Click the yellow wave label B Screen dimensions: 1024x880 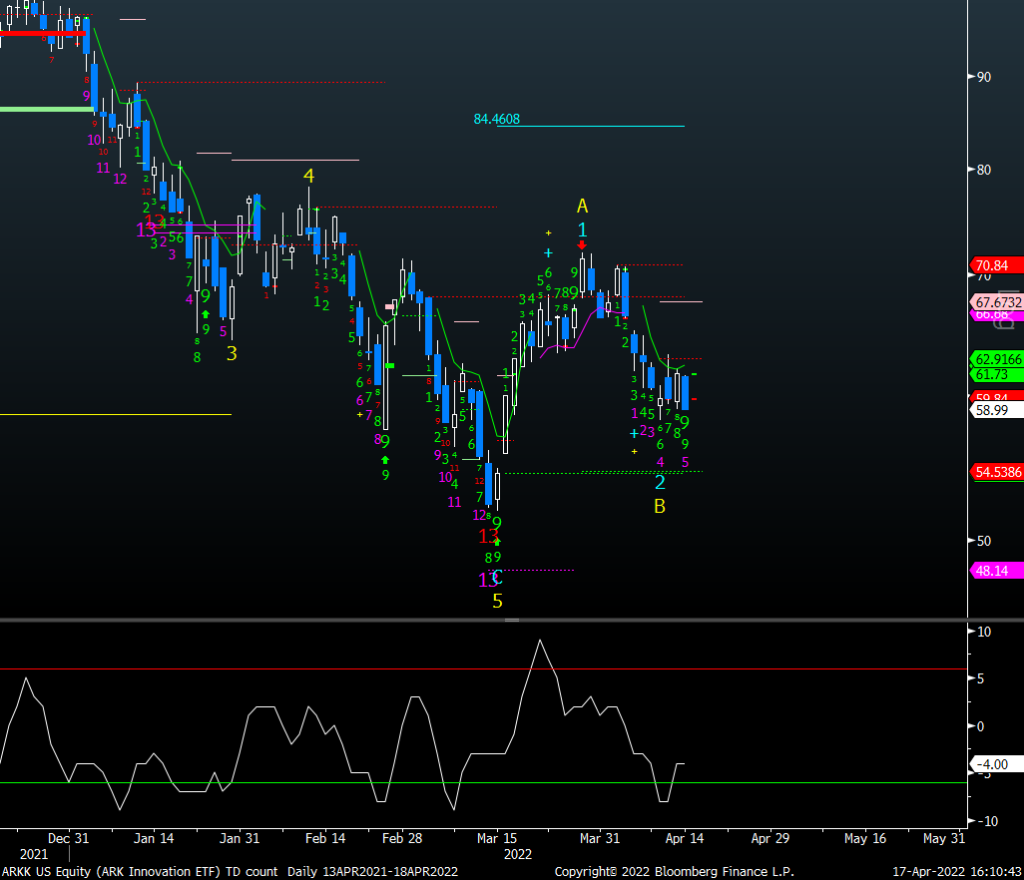click(660, 506)
